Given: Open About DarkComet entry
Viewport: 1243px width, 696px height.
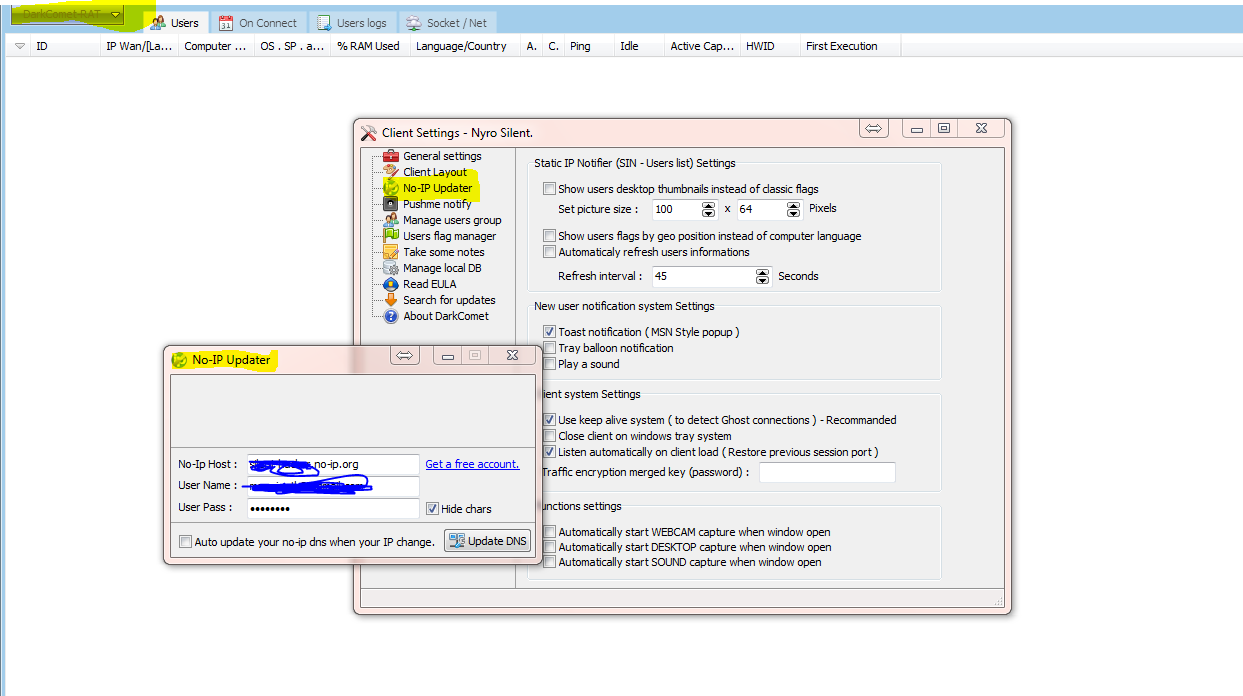Looking at the screenshot, I should pyautogui.click(x=446, y=316).
